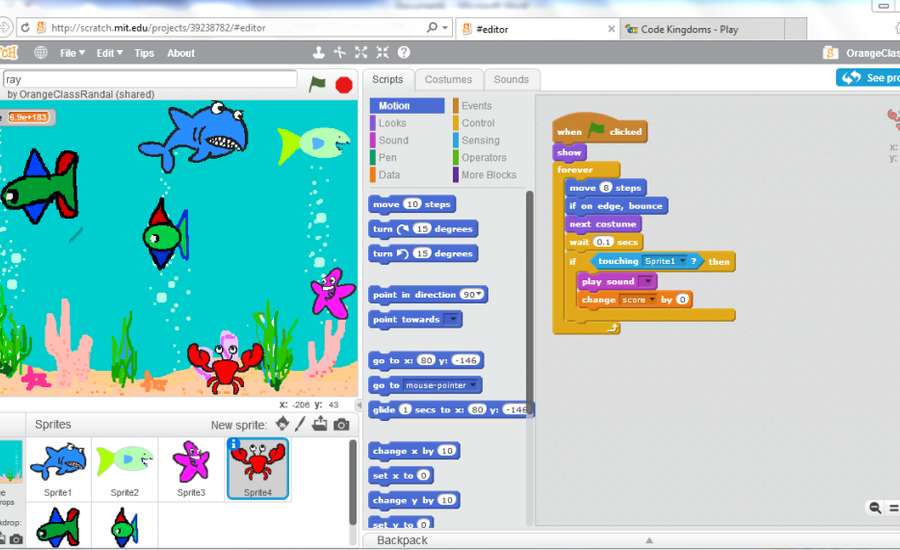The width and height of the screenshot is (900, 550).
Task: Take new sprite photo with camera icon
Action: (x=342, y=425)
